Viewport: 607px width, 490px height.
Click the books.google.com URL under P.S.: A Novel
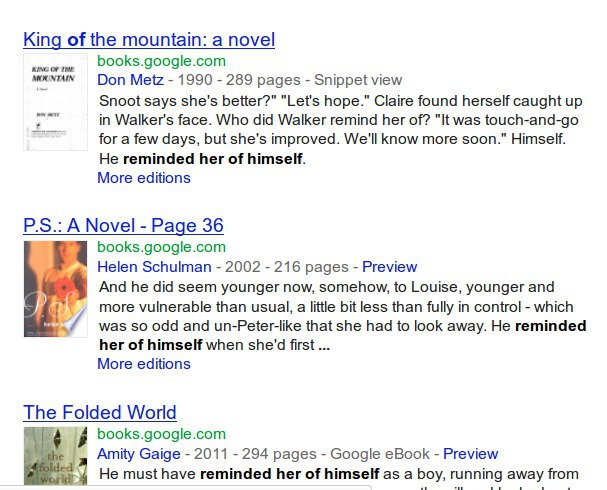[x=161, y=247]
